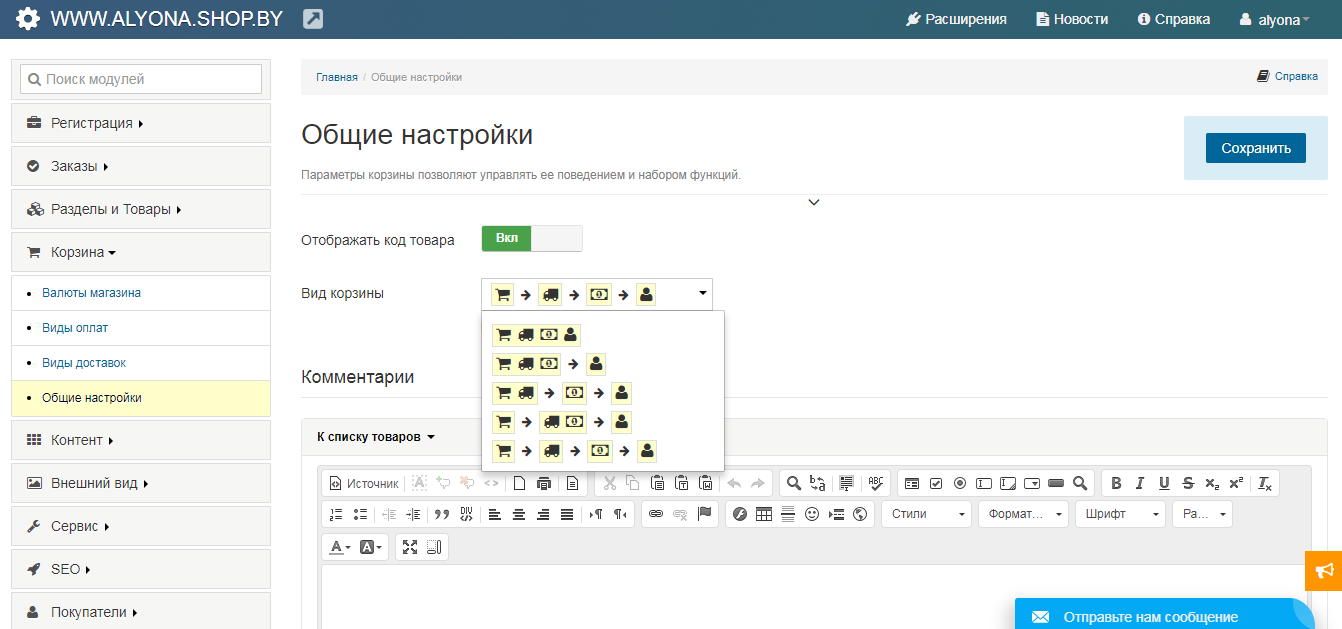
Task: Open 'Виды доставок' in the sidebar
Action: coord(84,363)
